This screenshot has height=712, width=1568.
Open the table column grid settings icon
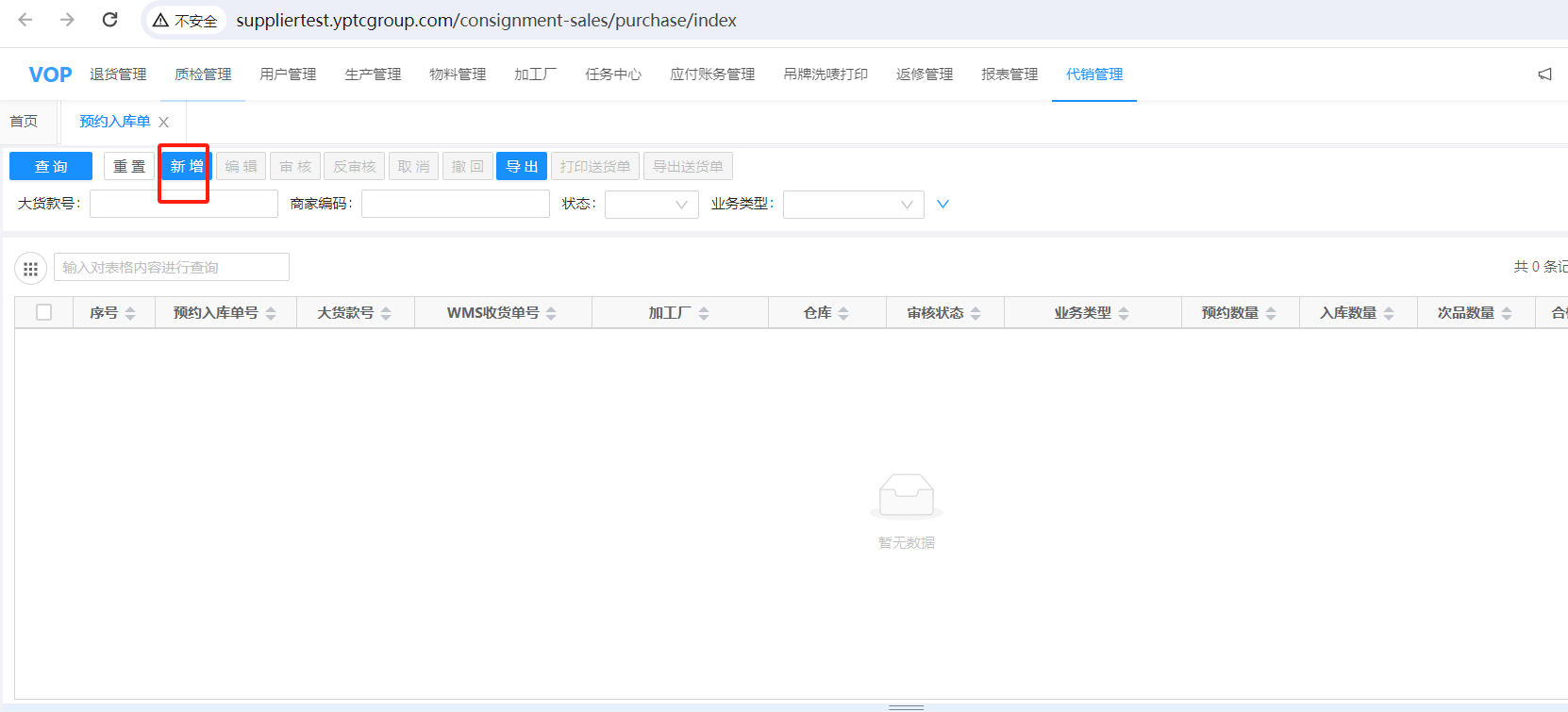tap(30, 269)
